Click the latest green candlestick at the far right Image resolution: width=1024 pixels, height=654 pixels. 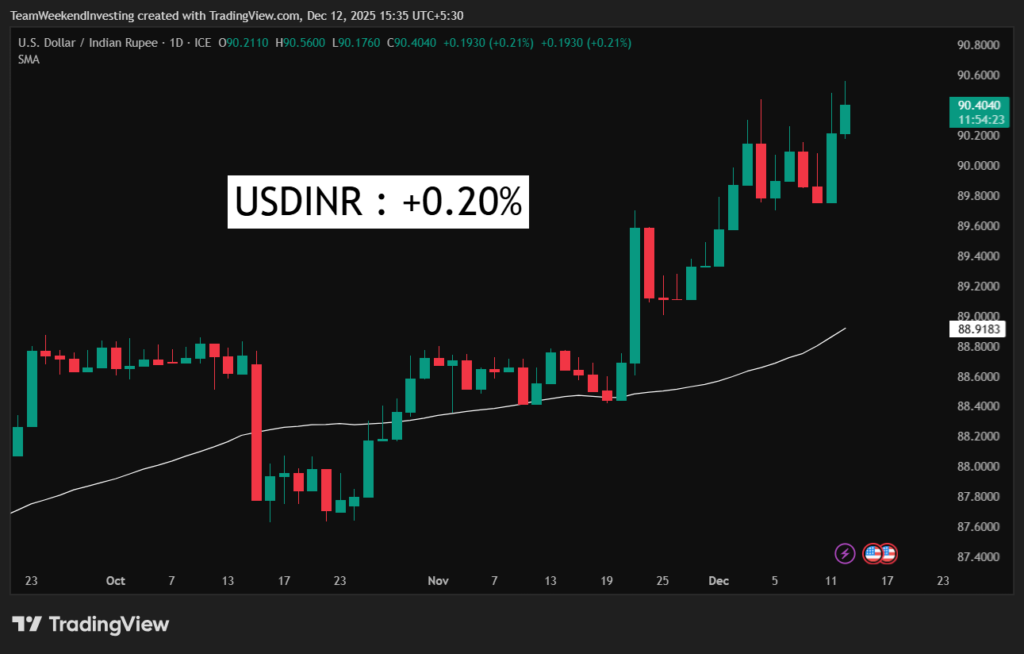845,119
